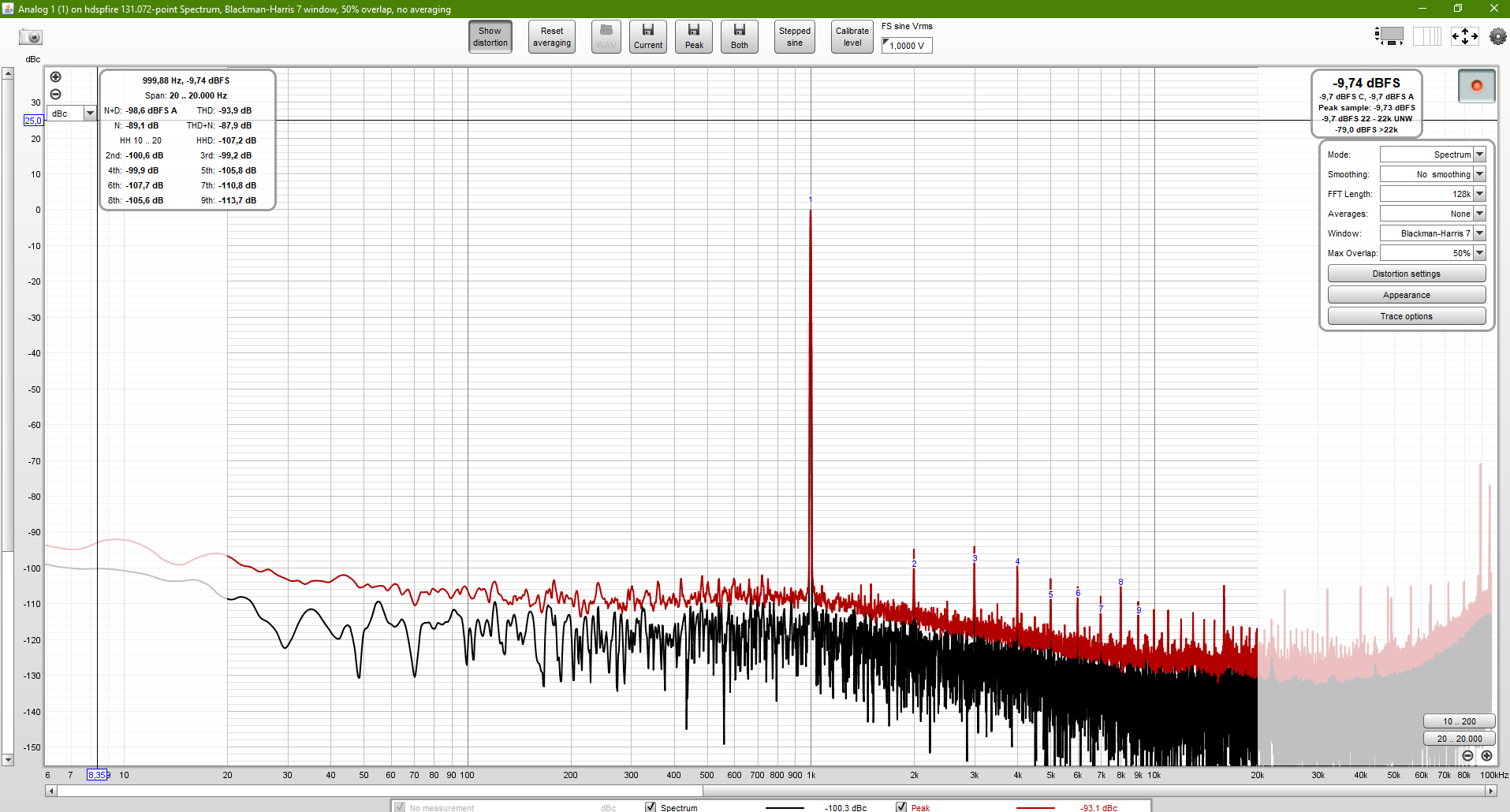Image resolution: width=1510 pixels, height=812 pixels.
Task: Save Both traces
Action: (740, 37)
